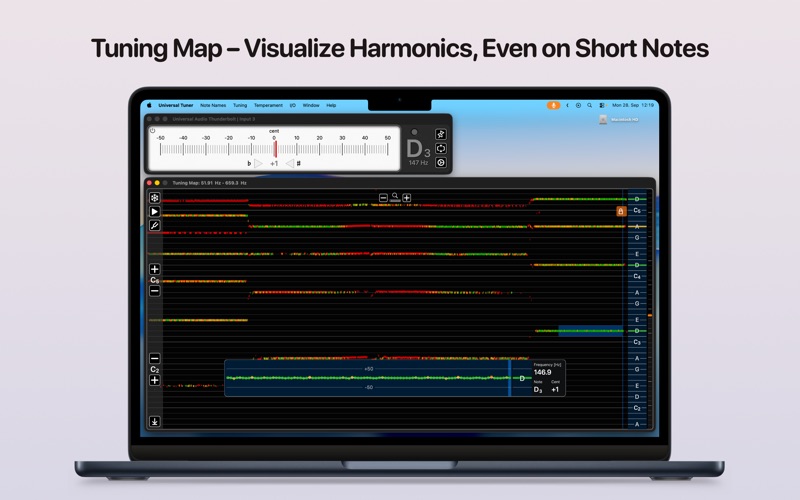Click the blue playhead marker in zoom popup
Screen dimensions: 800x500
pos(509,378)
